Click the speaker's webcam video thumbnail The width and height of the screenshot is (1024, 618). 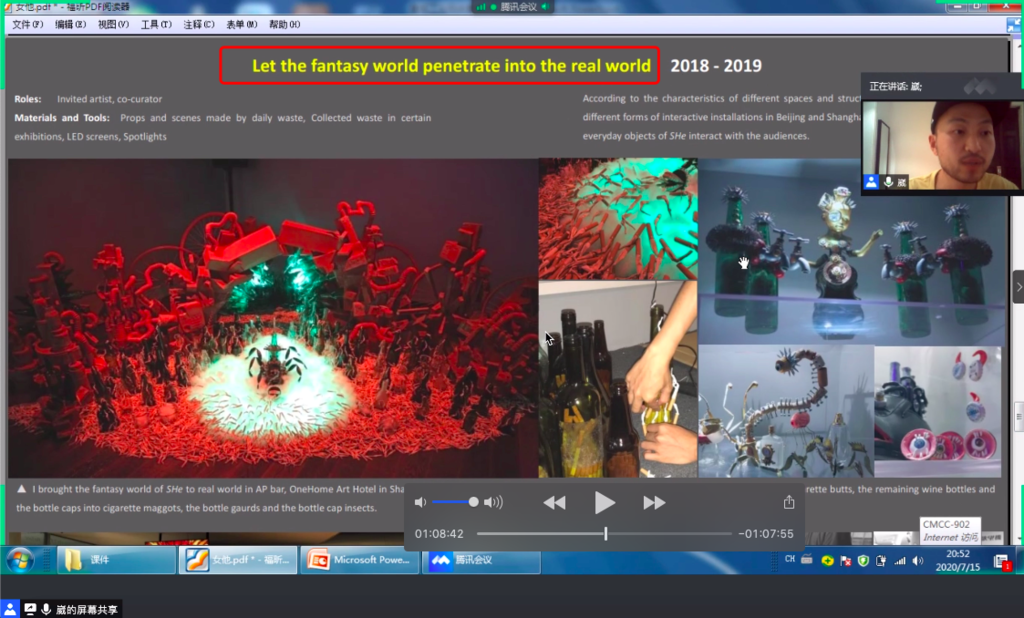pos(941,145)
